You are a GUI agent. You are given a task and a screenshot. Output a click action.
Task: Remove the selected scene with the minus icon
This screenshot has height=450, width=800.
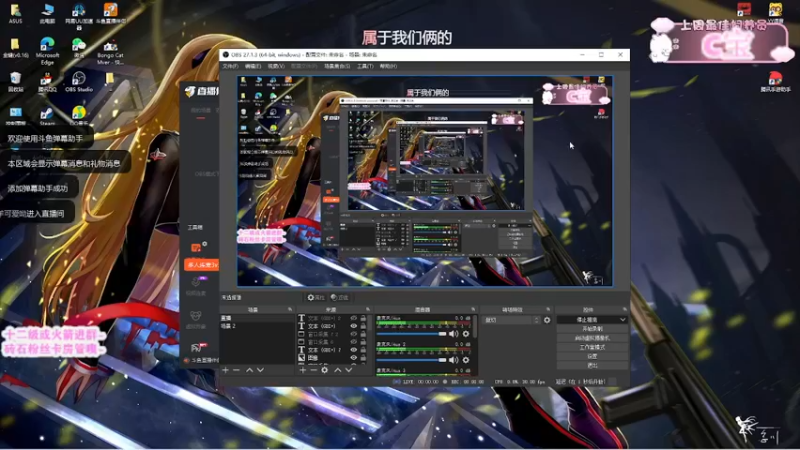point(236,369)
